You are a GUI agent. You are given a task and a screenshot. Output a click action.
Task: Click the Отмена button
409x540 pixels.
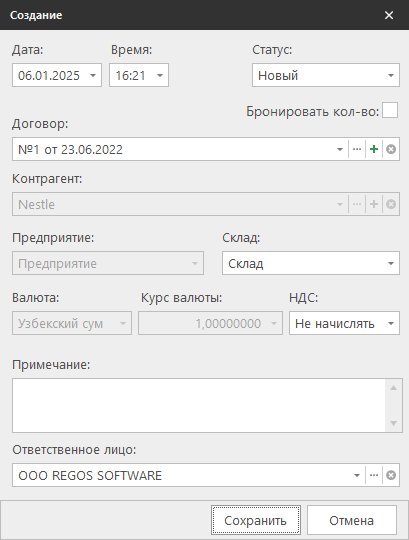[352, 520]
